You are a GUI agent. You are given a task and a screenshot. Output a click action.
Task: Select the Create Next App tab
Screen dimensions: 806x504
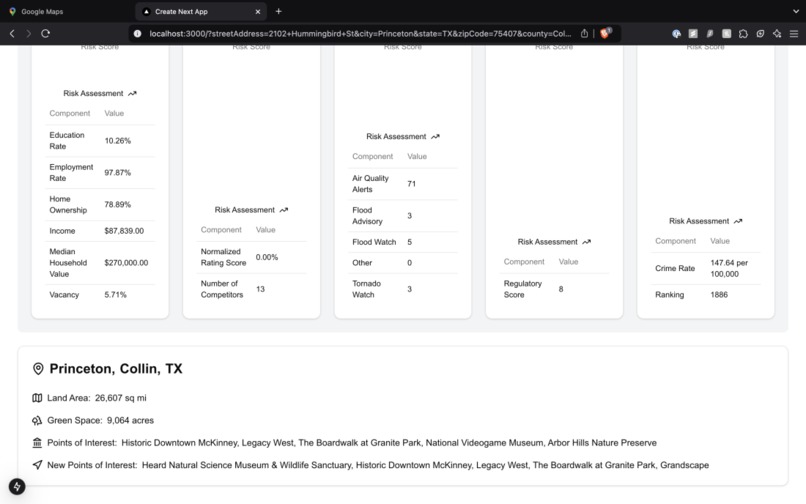(201, 11)
